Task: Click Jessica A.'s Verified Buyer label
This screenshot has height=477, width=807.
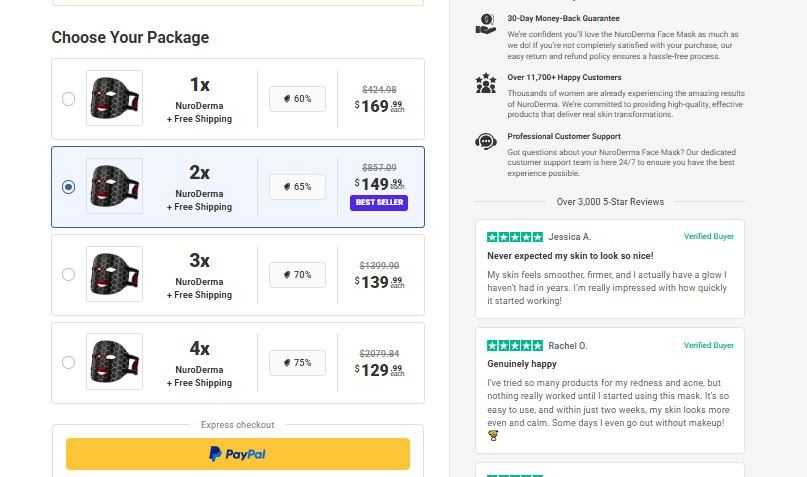Action: 709,237
